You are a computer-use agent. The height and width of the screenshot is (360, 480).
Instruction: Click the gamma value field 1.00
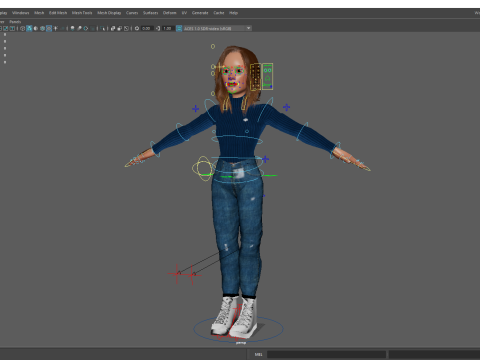point(168,28)
